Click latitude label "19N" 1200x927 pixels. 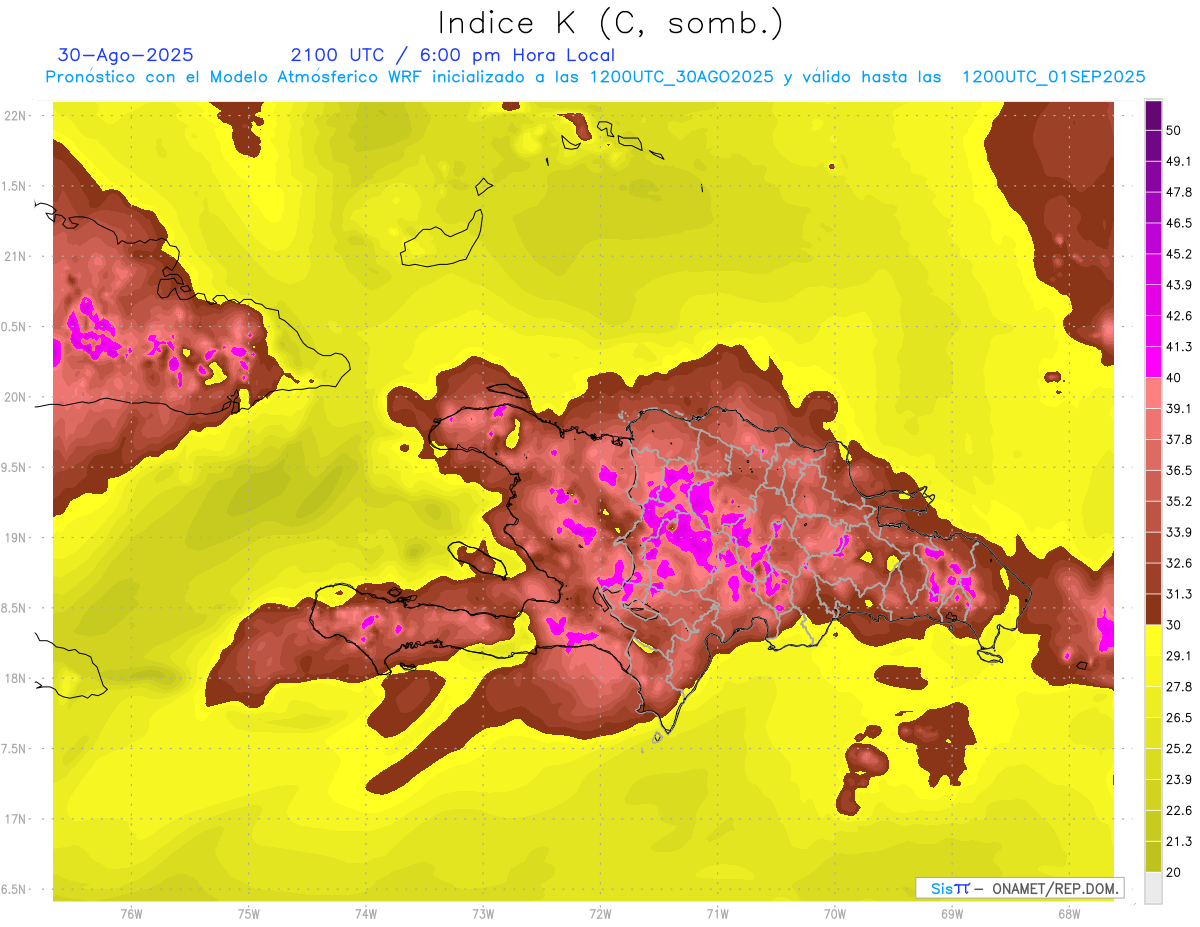[x=16, y=538]
